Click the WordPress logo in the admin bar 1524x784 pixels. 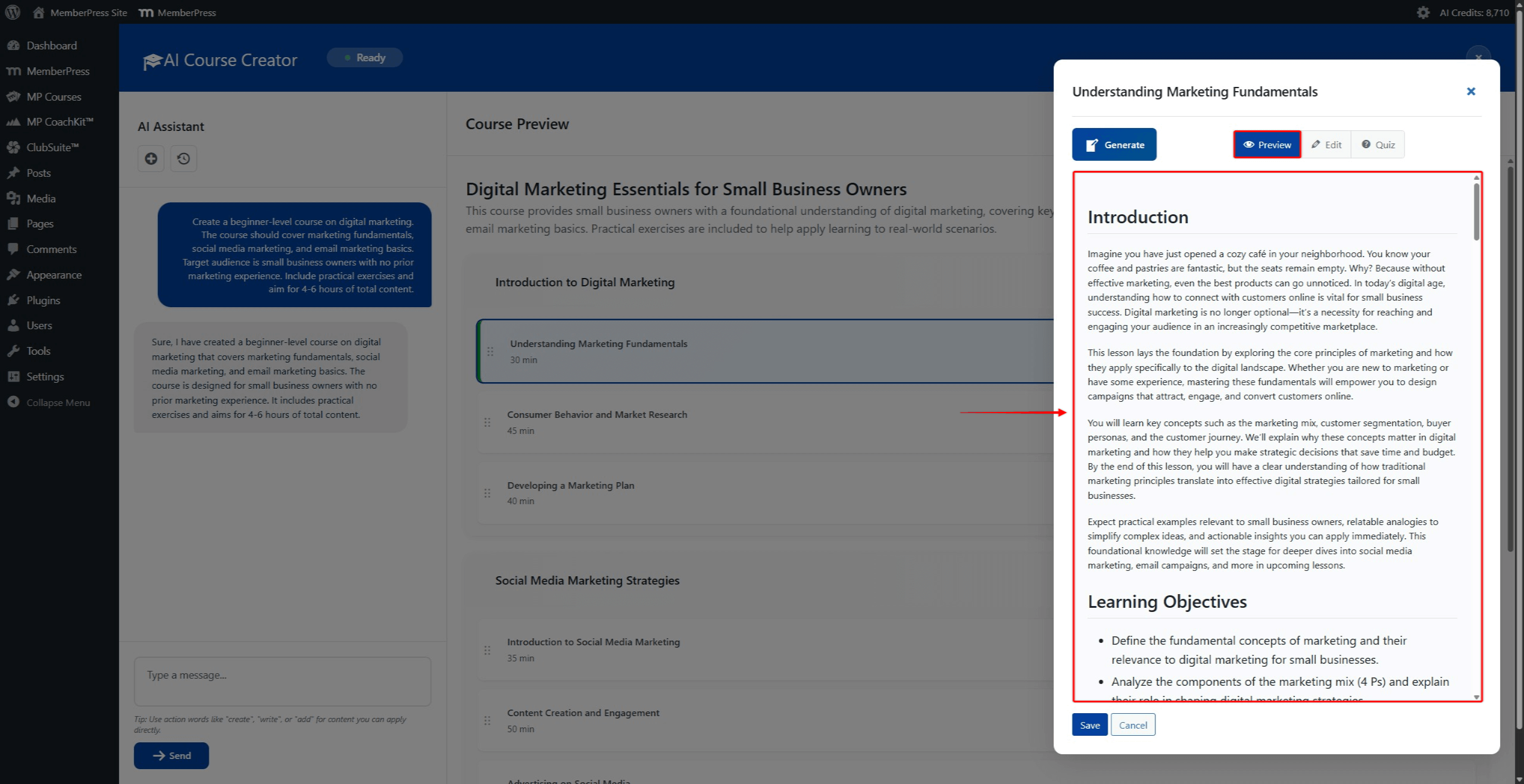13,12
